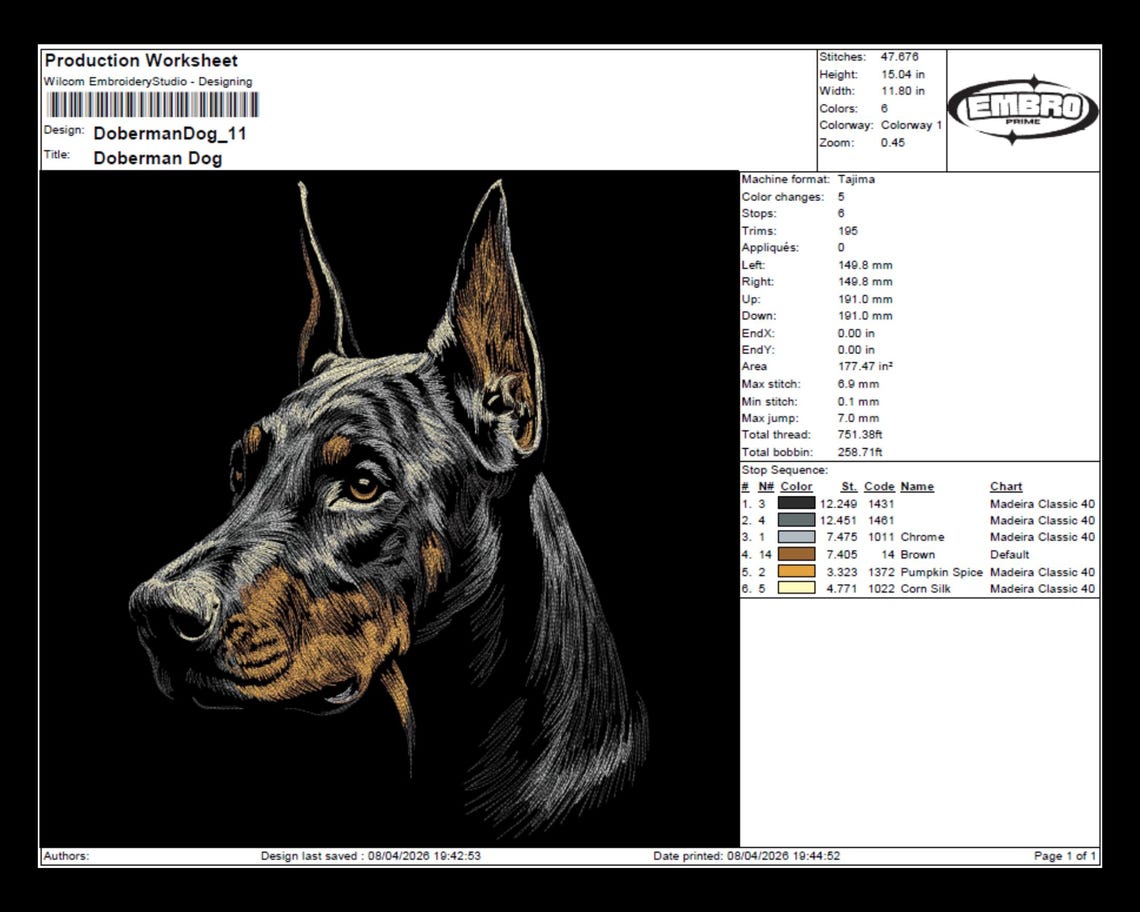Click the color name 'Pumpkin Spice'

click(942, 572)
